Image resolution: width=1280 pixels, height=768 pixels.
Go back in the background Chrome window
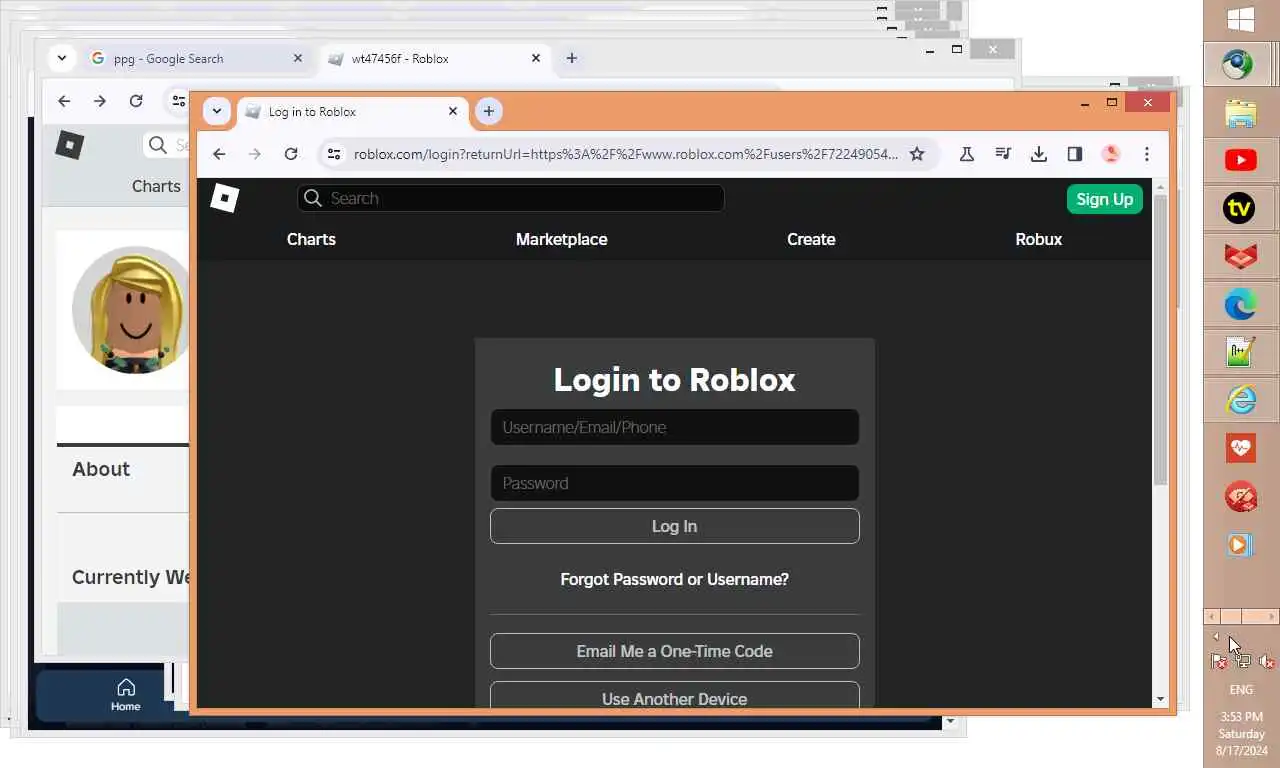[x=64, y=101]
